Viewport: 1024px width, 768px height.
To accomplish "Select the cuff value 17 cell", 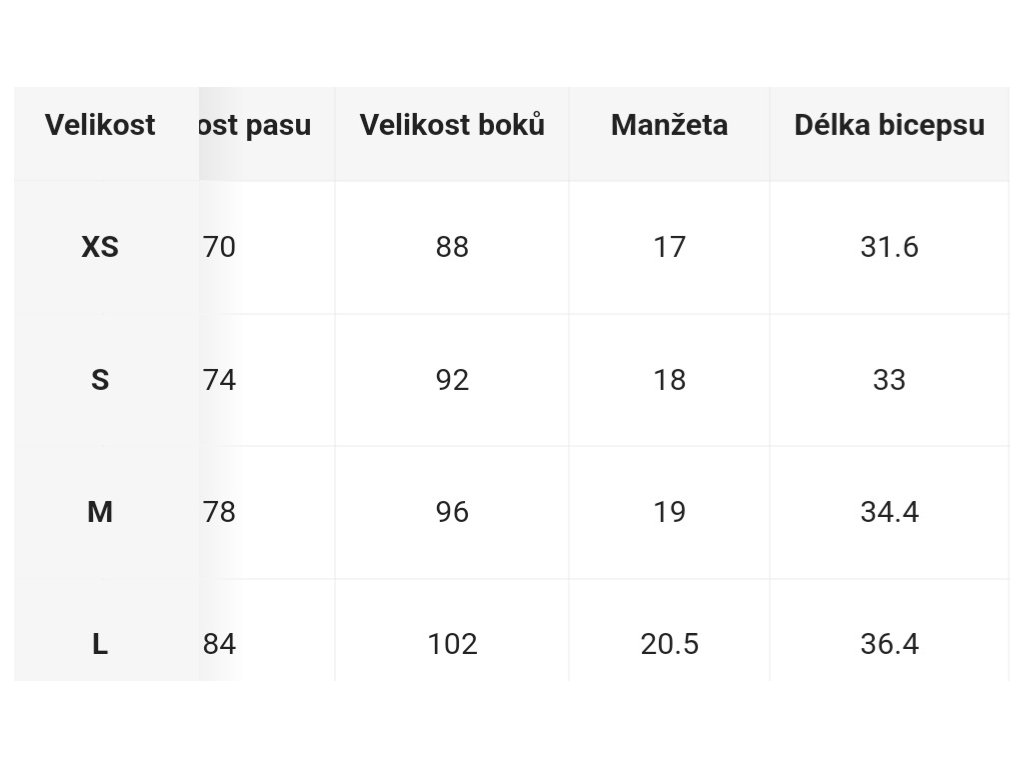I will (669, 248).
